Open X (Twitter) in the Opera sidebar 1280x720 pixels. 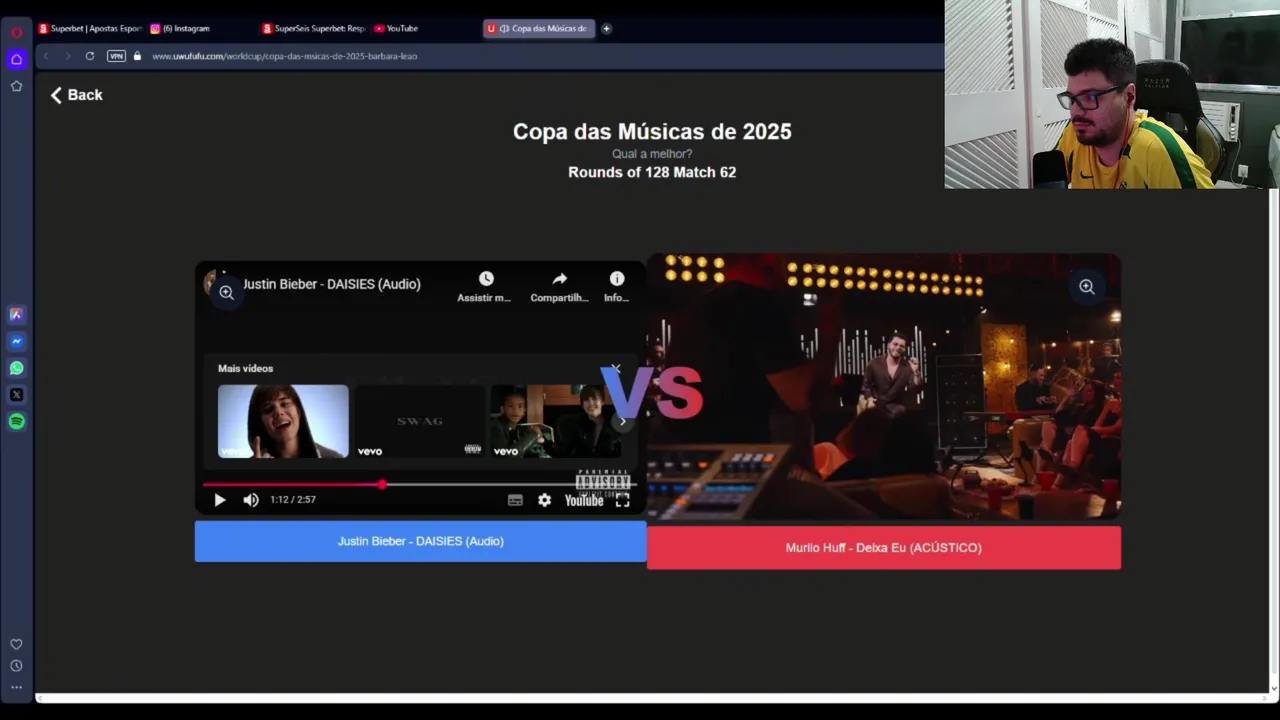point(16,395)
